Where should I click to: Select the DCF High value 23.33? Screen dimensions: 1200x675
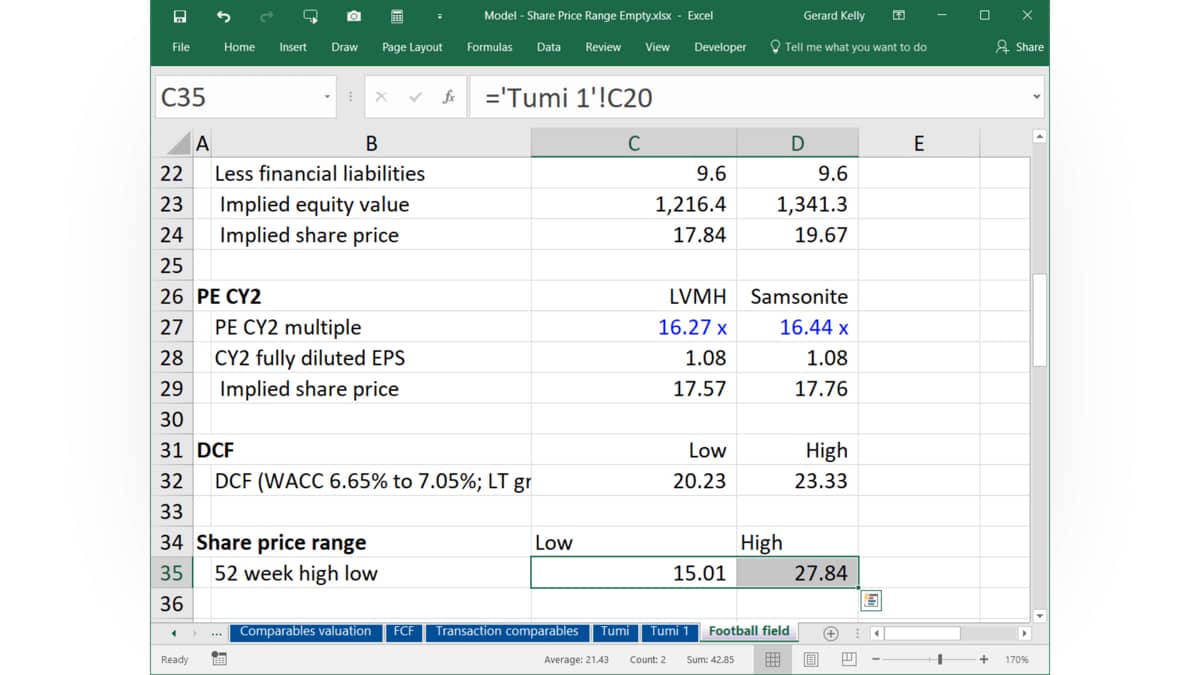coord(797,480)
